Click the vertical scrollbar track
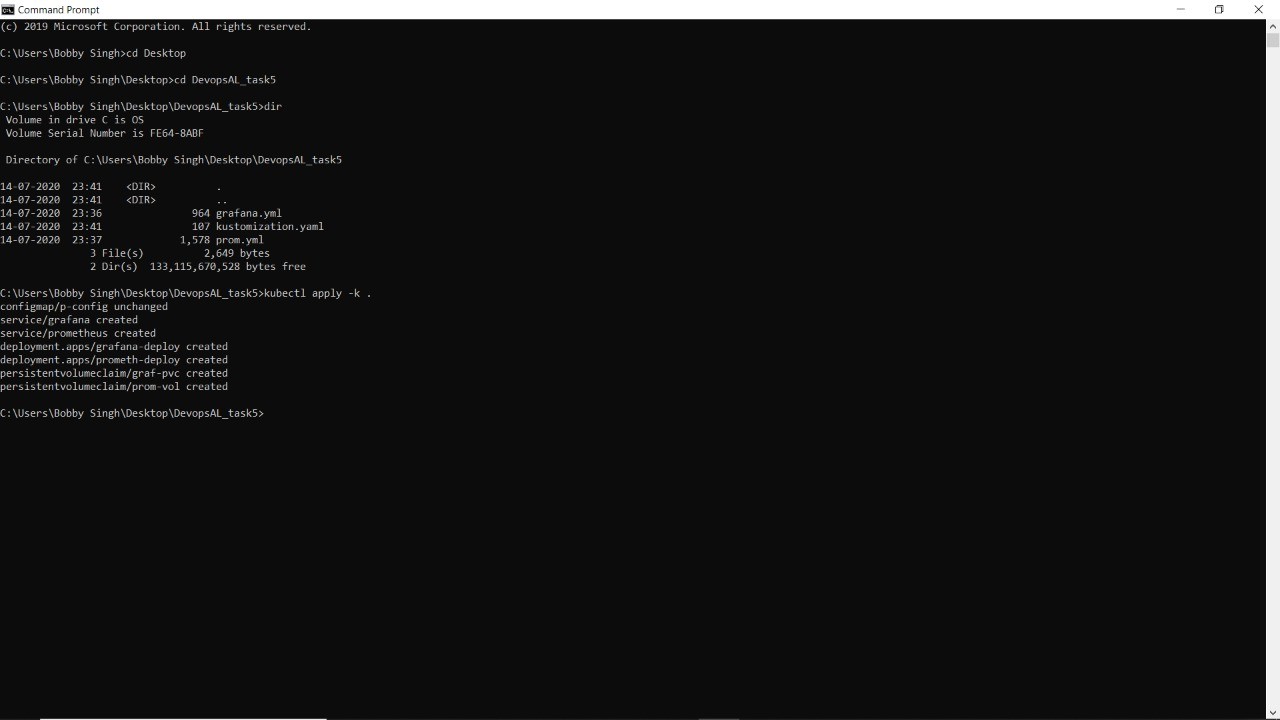Image resolution: width=1280 pixels, height=720 pixels. [1272, 400]
